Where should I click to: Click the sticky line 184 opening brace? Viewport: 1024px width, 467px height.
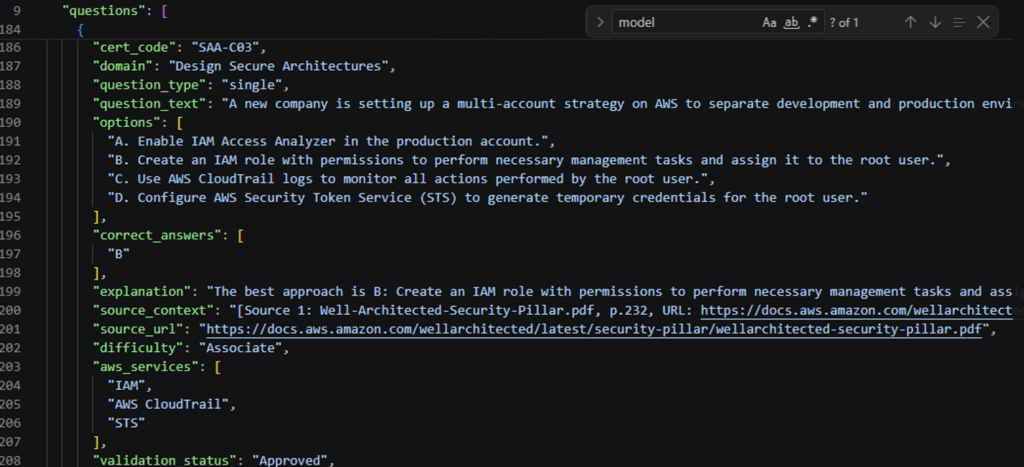pos(80,29)
